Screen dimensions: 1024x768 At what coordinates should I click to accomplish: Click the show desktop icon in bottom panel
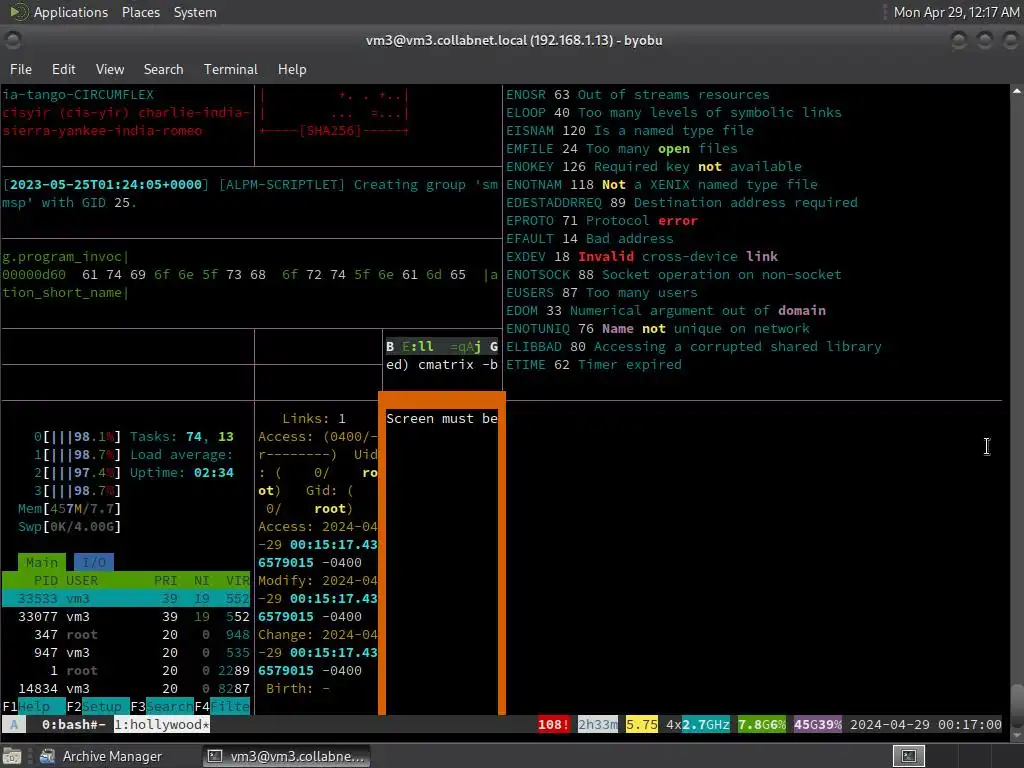tap(12, 756)
